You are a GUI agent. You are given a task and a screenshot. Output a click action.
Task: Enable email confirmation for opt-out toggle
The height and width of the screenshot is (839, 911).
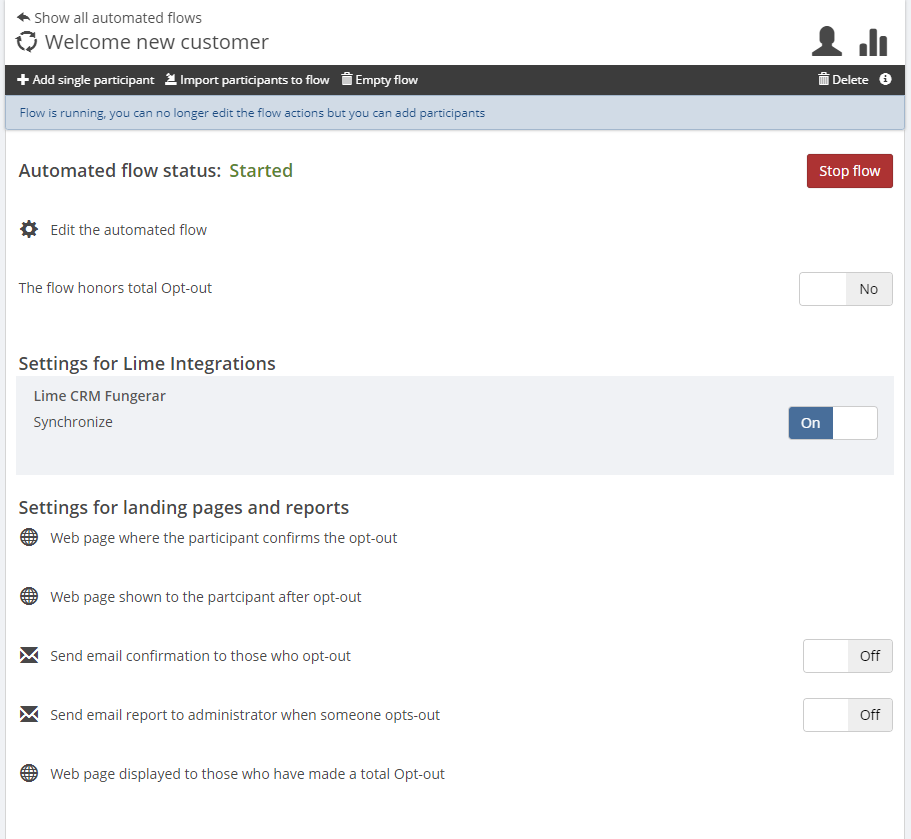tap(847, 656)
